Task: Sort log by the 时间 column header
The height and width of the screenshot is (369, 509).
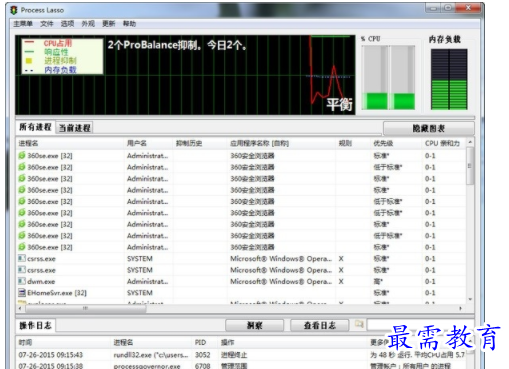Action: [63, 342]
